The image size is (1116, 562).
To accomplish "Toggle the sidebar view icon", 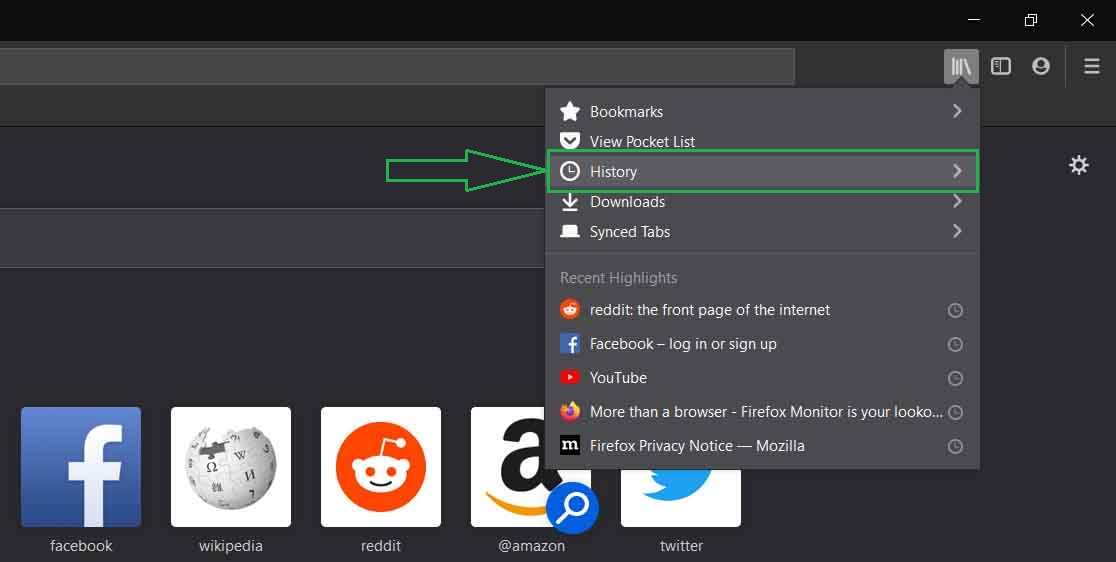I will point(1001,67).
